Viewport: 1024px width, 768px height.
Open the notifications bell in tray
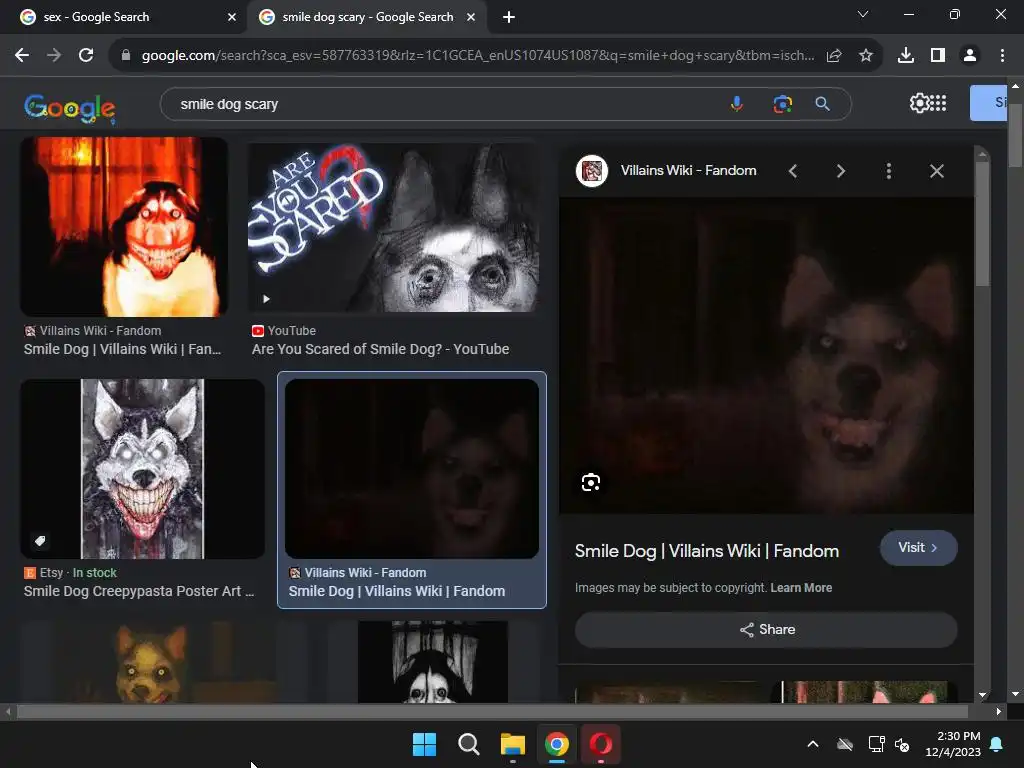point(997,744)
